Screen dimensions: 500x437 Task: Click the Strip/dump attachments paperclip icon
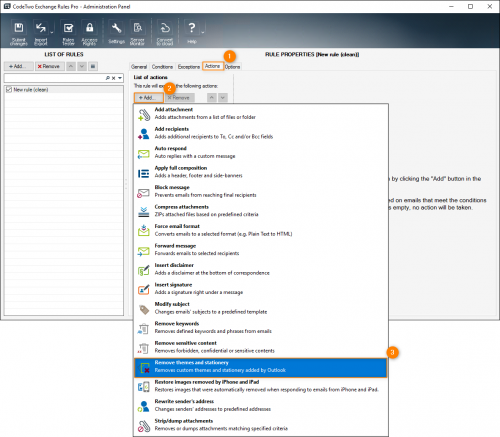pyautogui.click(x=144, y=426)
